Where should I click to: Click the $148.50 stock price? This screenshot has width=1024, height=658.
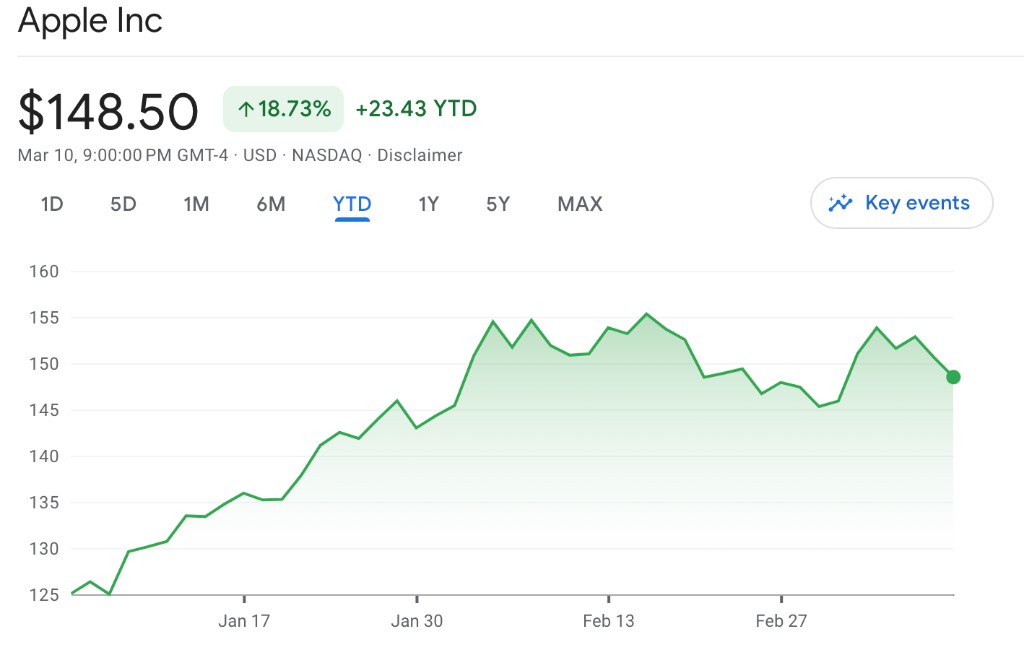[x=108, y=110]
